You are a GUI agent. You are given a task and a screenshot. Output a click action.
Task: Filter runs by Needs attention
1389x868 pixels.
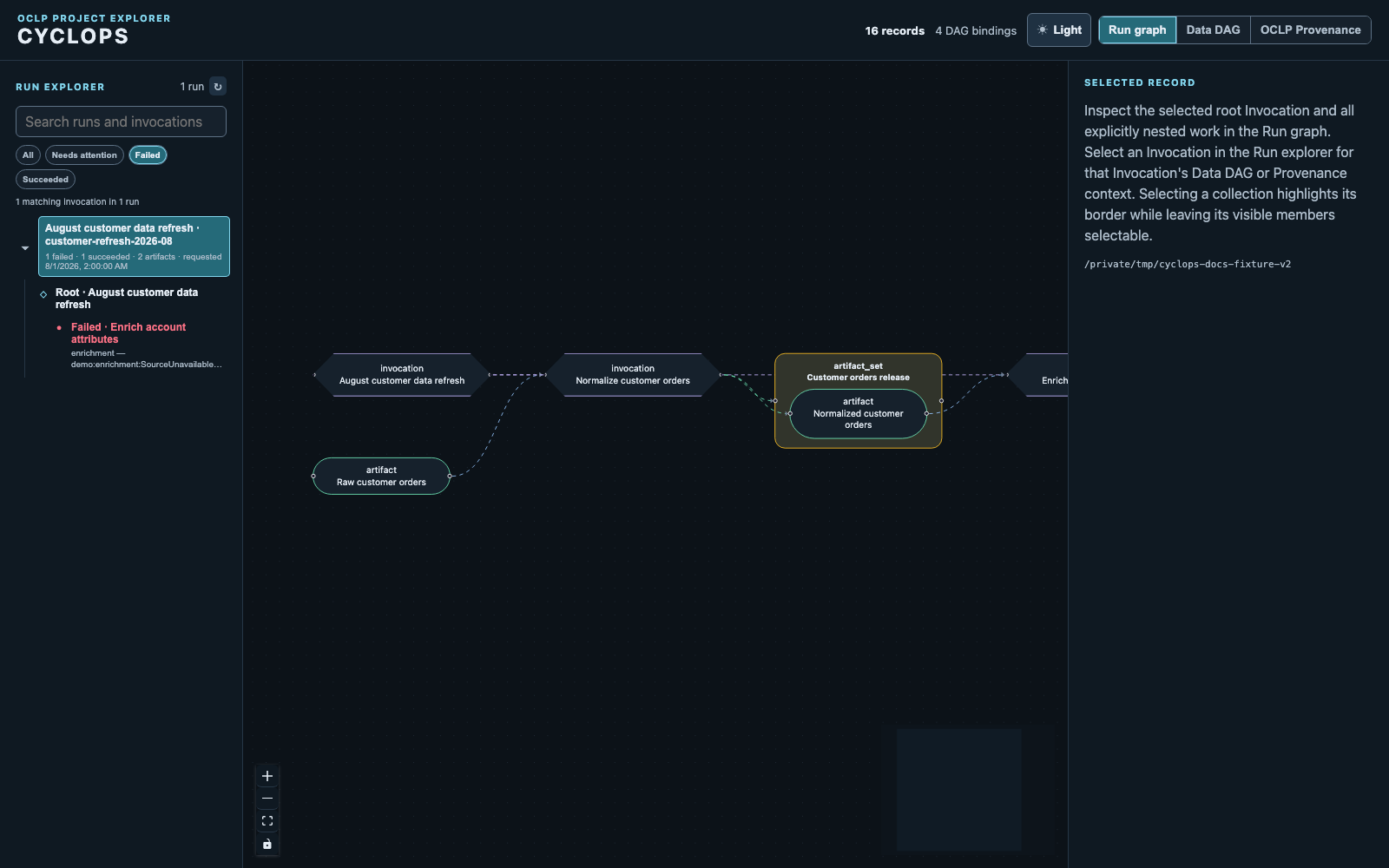tap(84, 155)
